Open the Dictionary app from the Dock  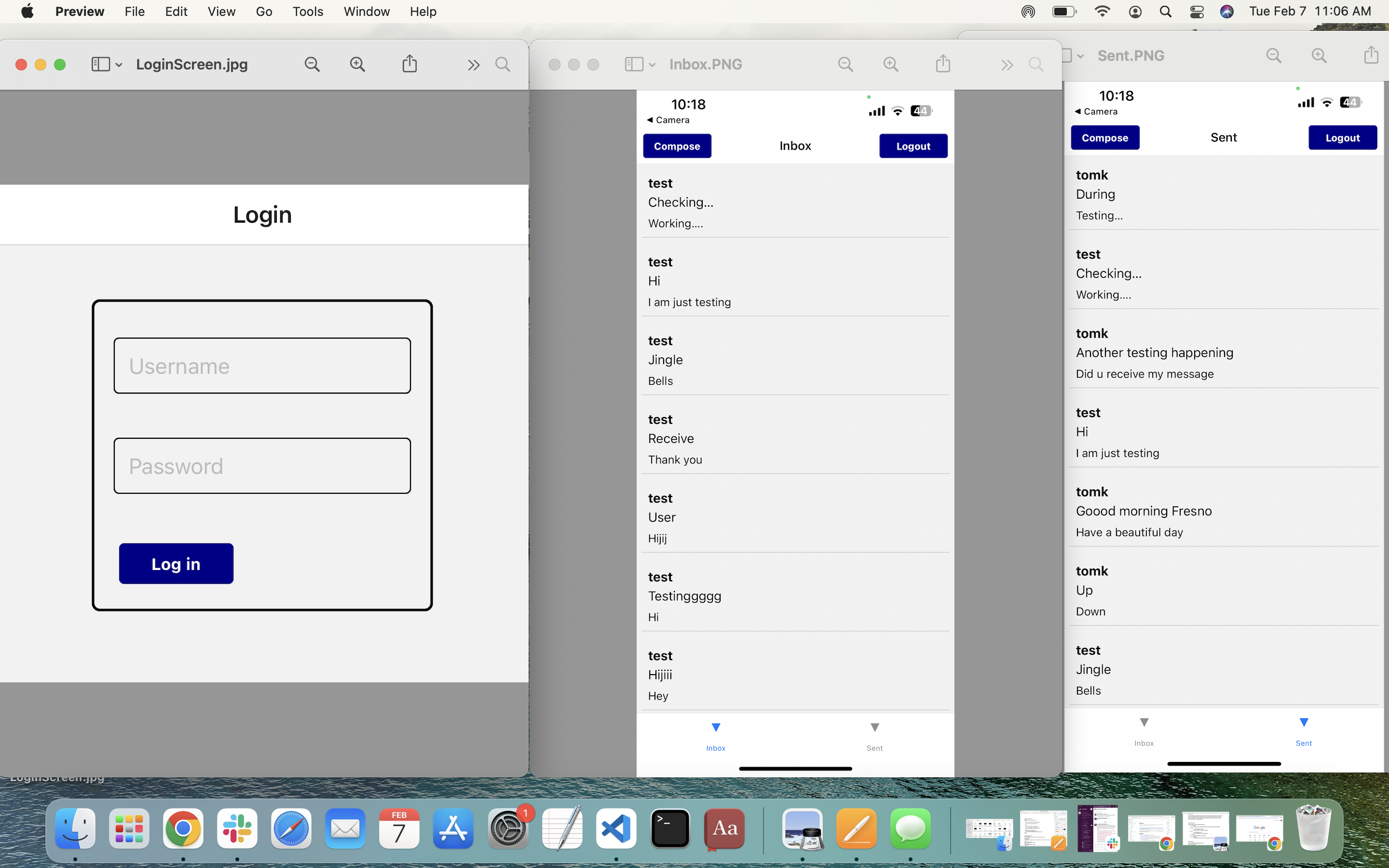pyautogui.click(x=724, y=828)
